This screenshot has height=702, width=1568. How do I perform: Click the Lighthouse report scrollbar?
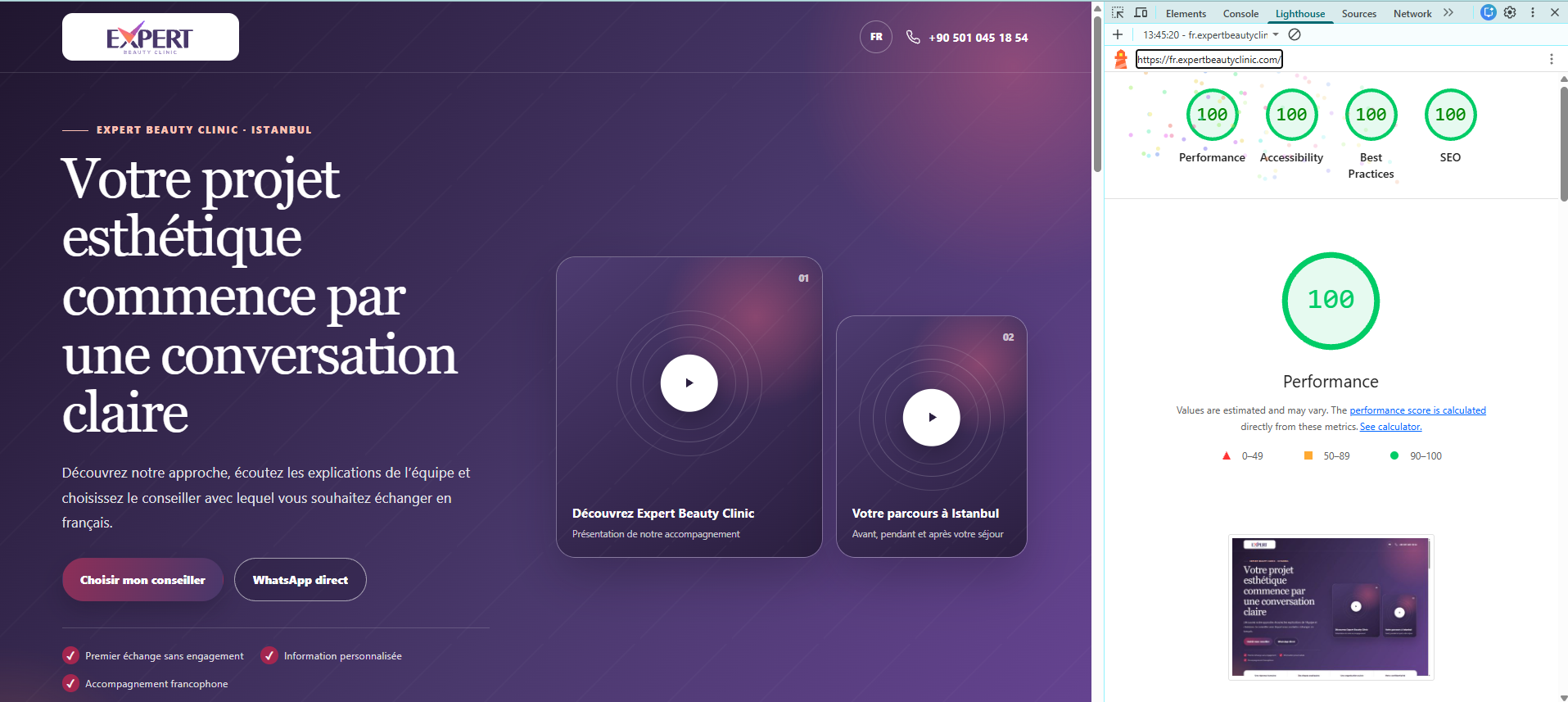click(1563, 143)
